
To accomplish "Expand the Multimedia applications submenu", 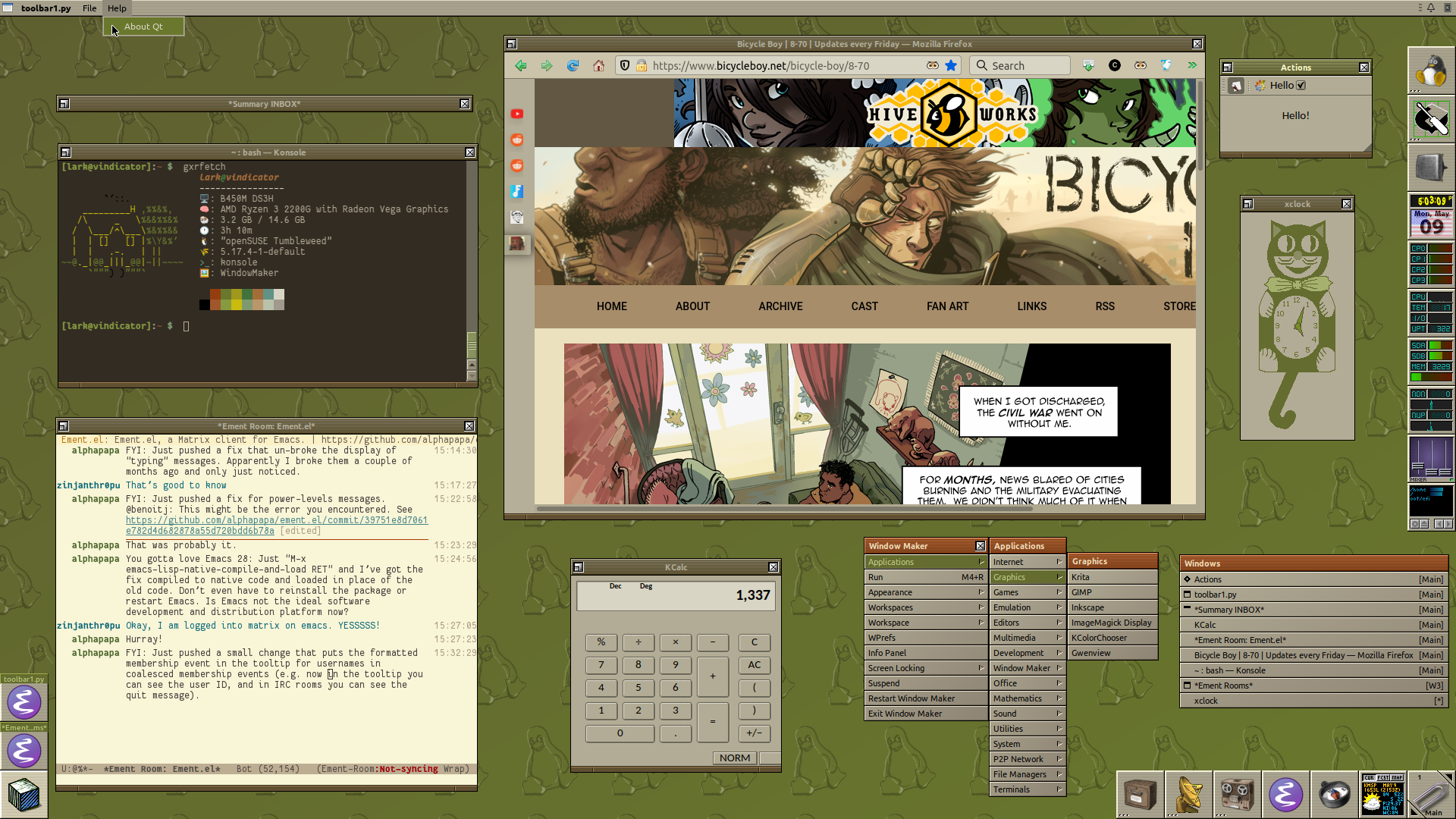I will (x=1028, y=638).
